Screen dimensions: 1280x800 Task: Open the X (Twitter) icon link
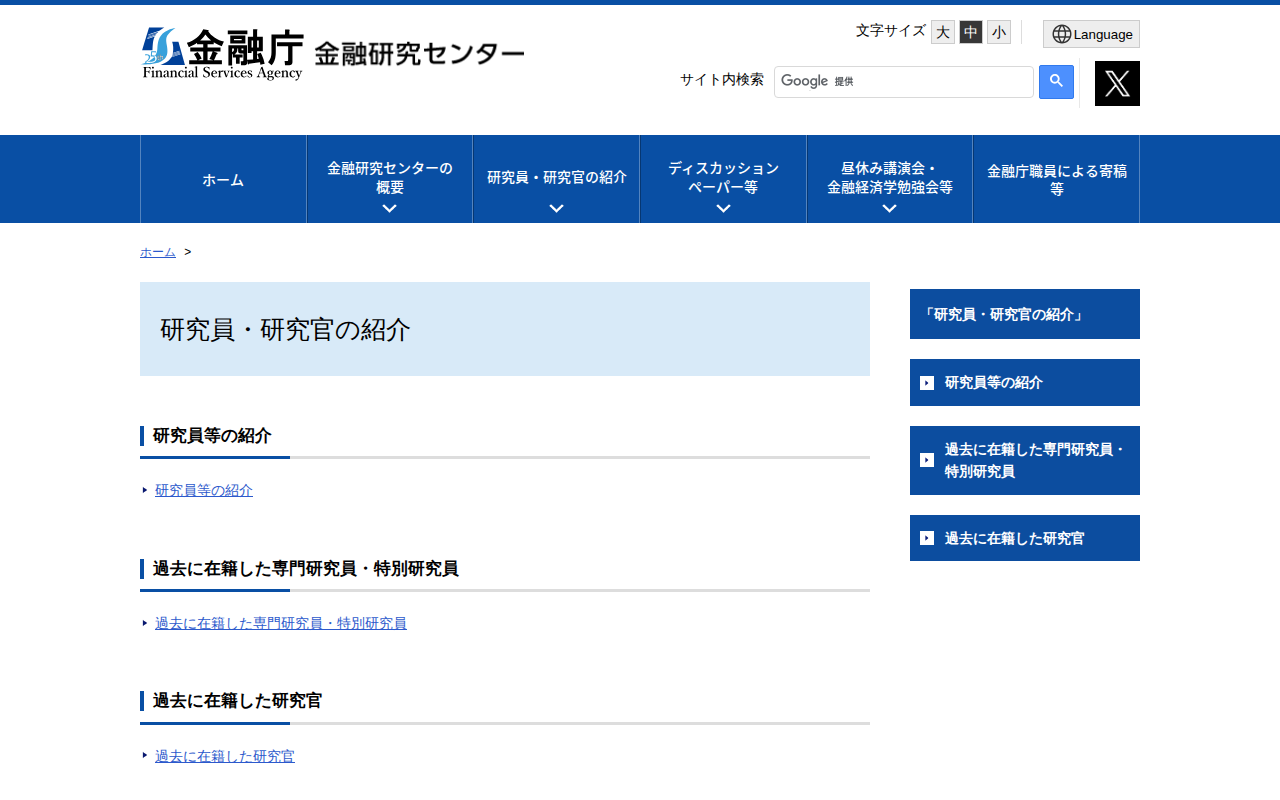(1117, 83)
